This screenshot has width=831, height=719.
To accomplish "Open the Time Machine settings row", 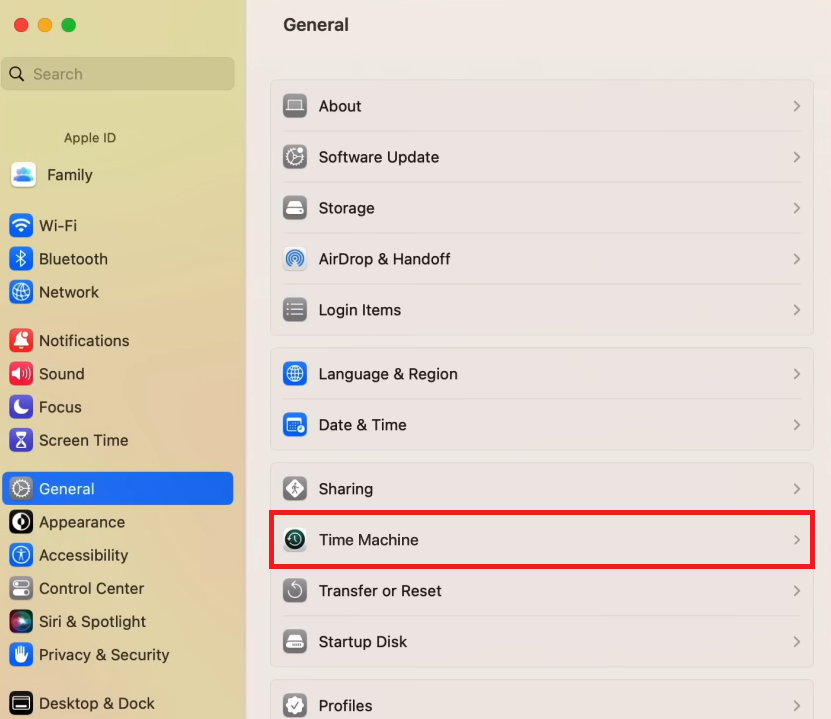I will point(541,539).
